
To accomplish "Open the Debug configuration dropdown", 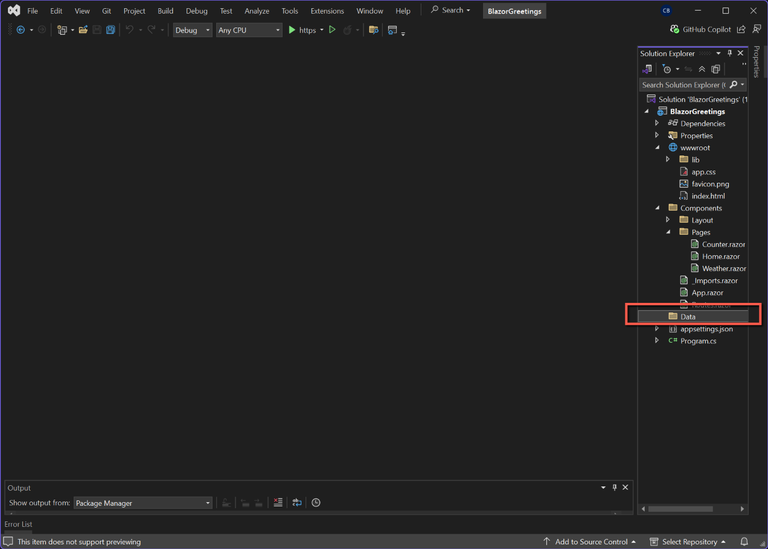I will click(x=192, y=30).
